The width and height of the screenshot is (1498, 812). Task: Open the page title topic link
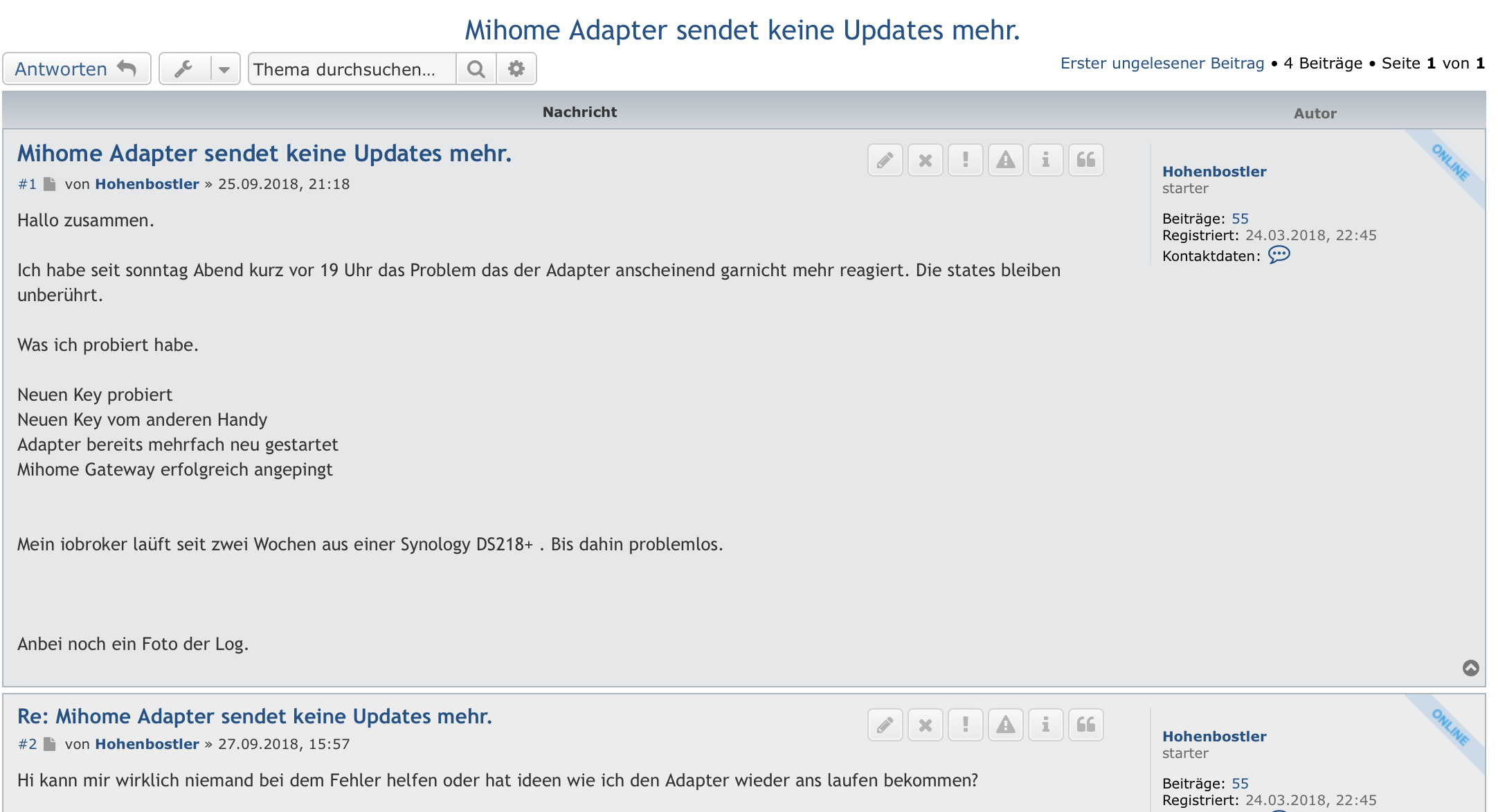pyautogui.click(x=742, y=30)
